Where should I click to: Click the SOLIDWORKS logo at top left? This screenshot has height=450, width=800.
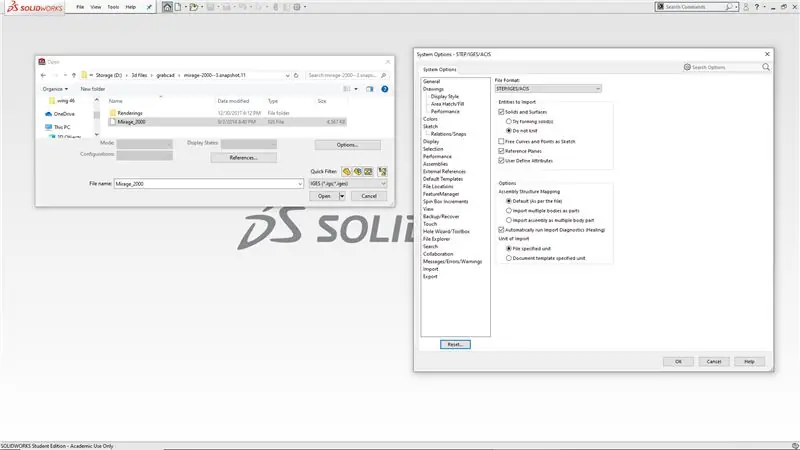(35, 7)
